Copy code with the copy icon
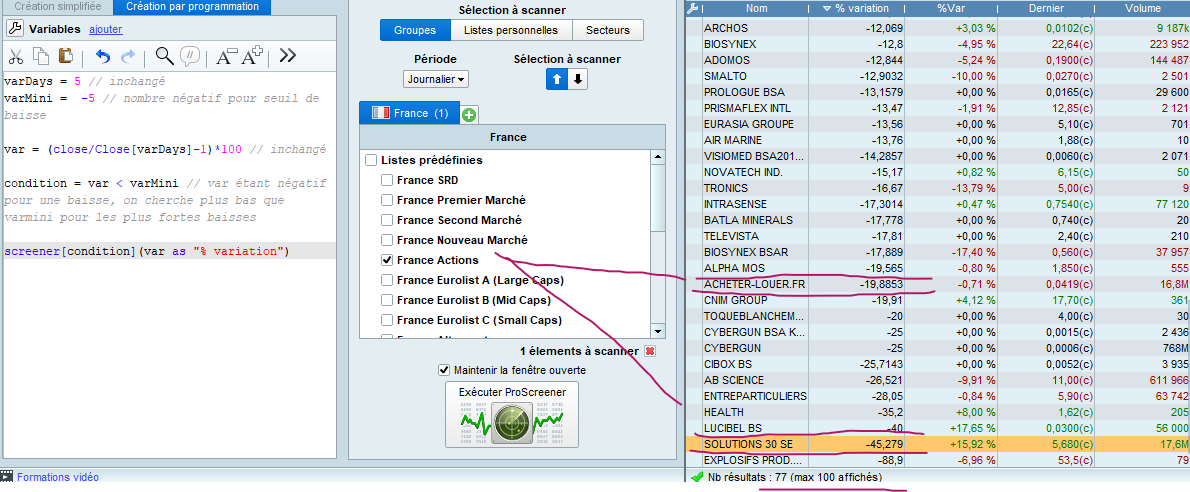 [x=41, y=55]
